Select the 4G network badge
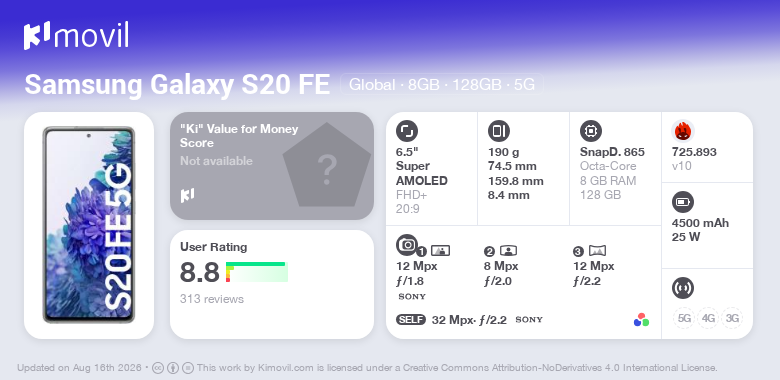This screenshot has height=380, width=780. (x=708, y=318)
